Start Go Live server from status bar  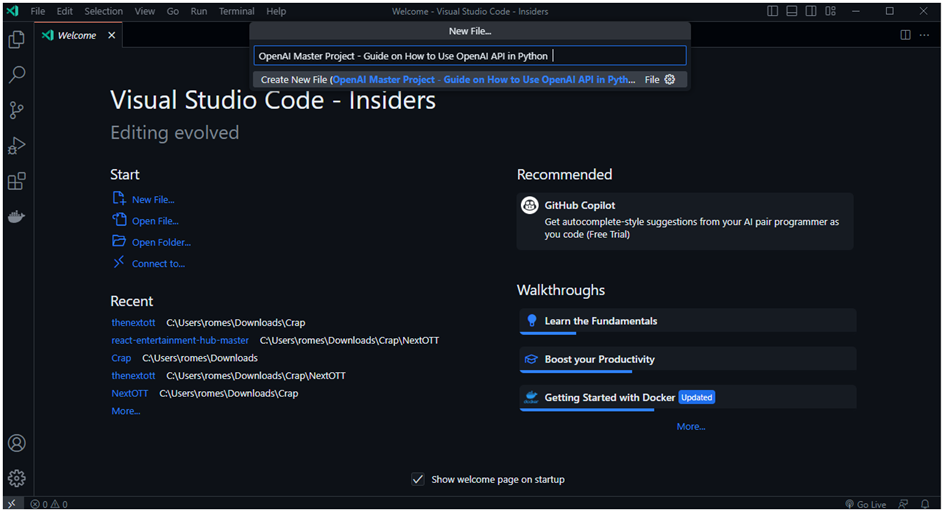[x=866, y=504]
